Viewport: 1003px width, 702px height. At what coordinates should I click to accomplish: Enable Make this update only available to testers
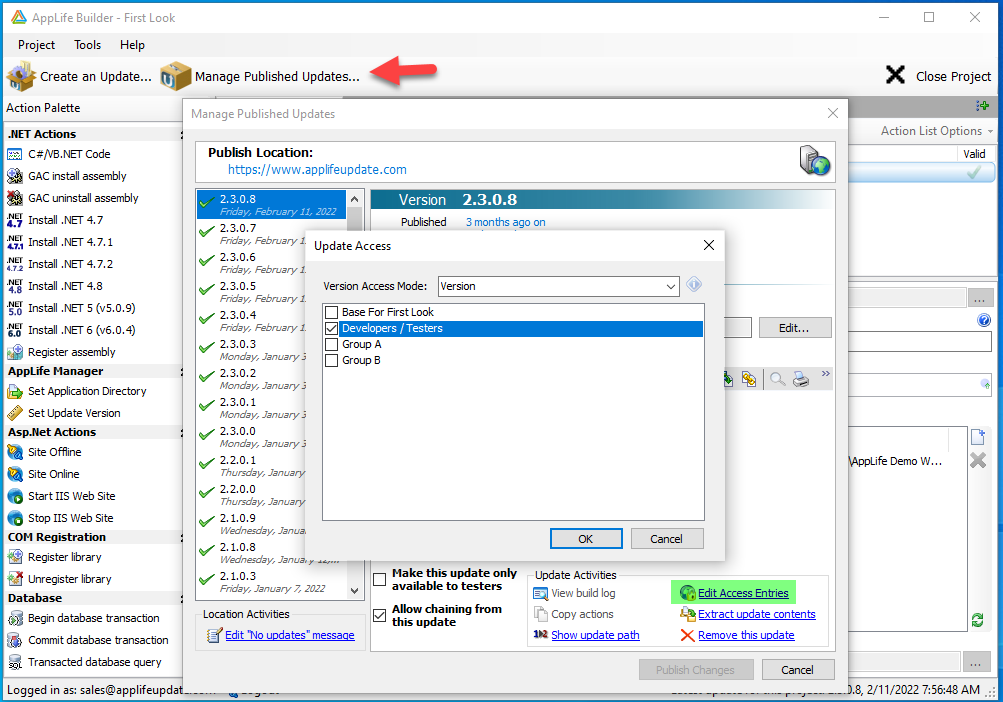(x=380, y=580)
